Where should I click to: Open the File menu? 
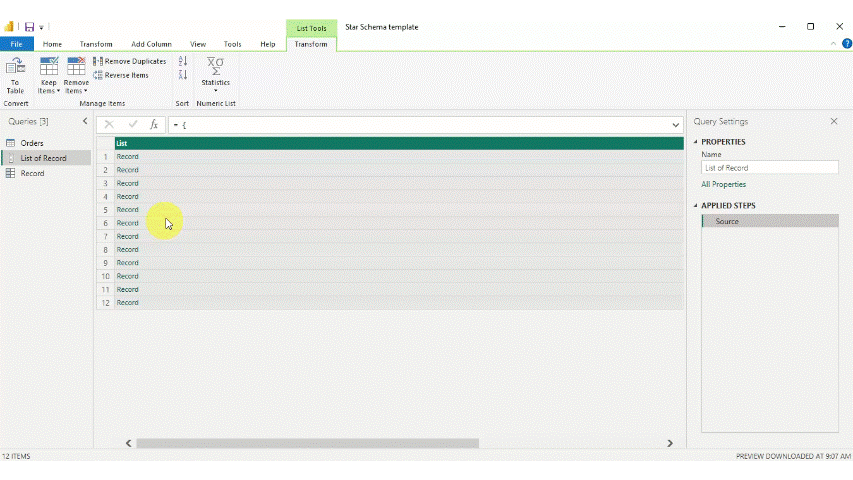pos(16,44)
